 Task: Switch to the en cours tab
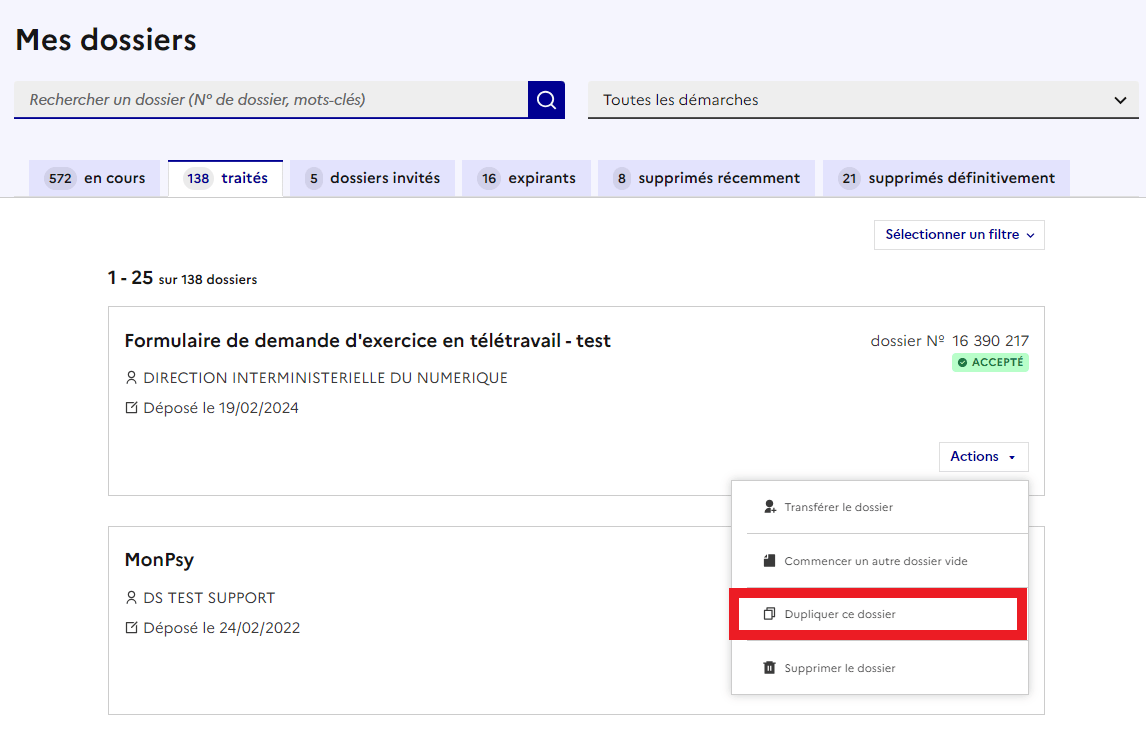(95, 179)
